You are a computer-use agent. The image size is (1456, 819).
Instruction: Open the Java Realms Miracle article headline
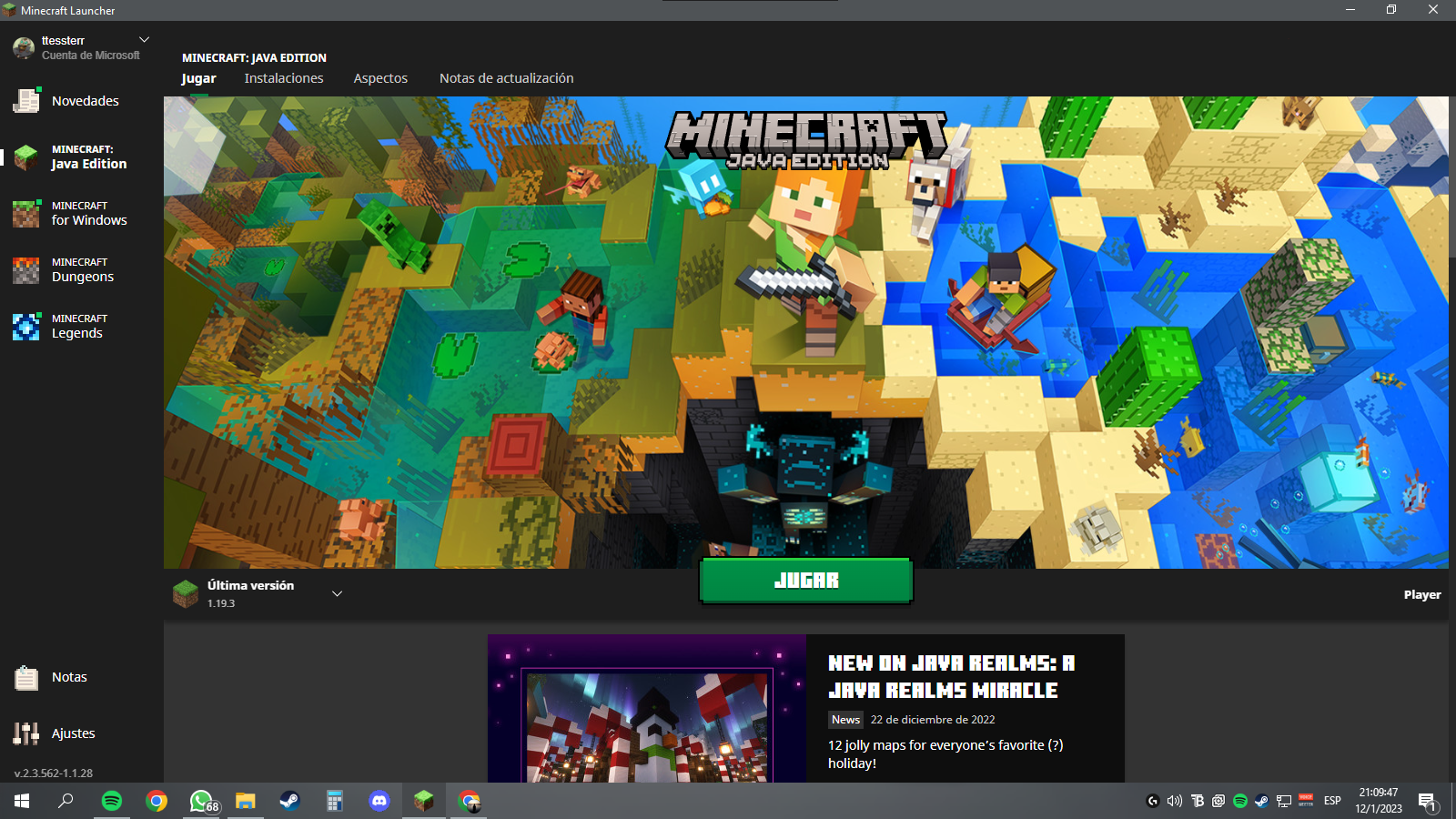[950, 676]
